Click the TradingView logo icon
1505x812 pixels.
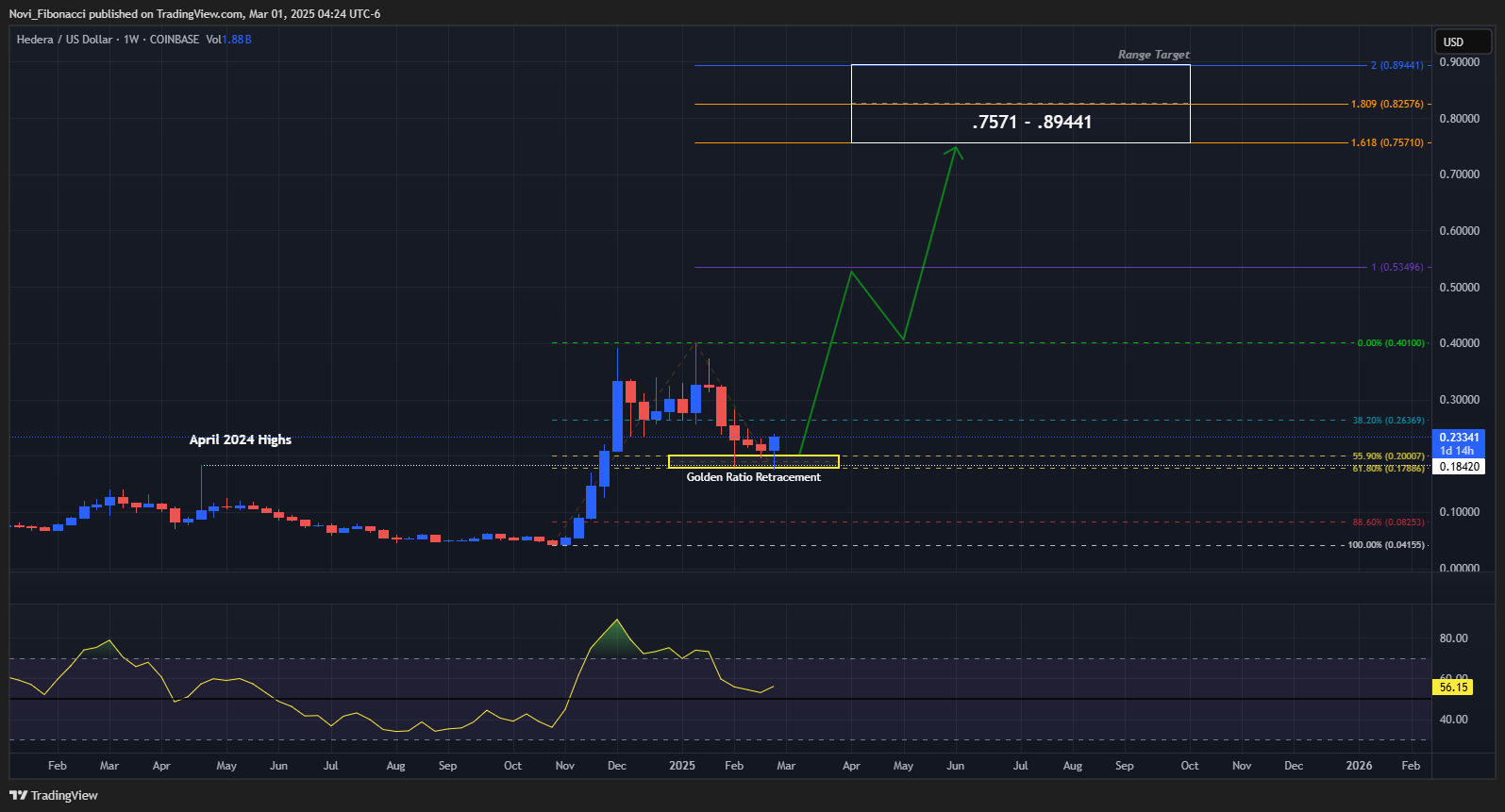click(x=18, y=795)
